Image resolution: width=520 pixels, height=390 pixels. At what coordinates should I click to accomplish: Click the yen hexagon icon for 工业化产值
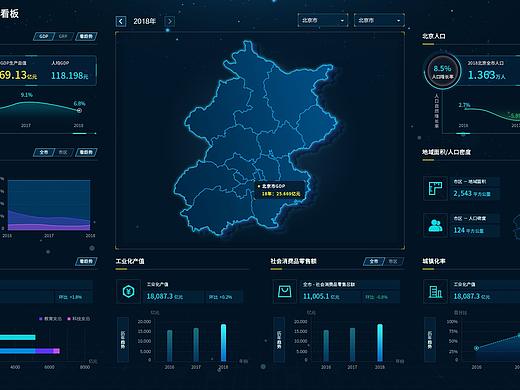point(128,292)
